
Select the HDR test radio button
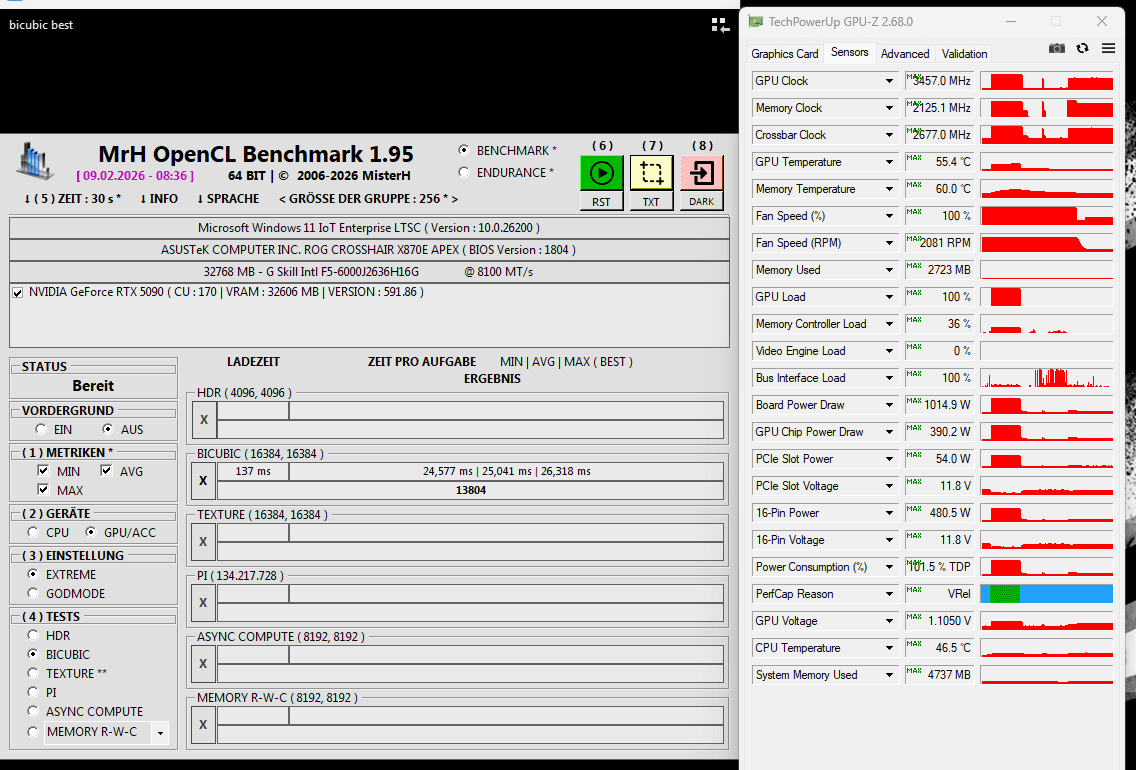[33, 635]
